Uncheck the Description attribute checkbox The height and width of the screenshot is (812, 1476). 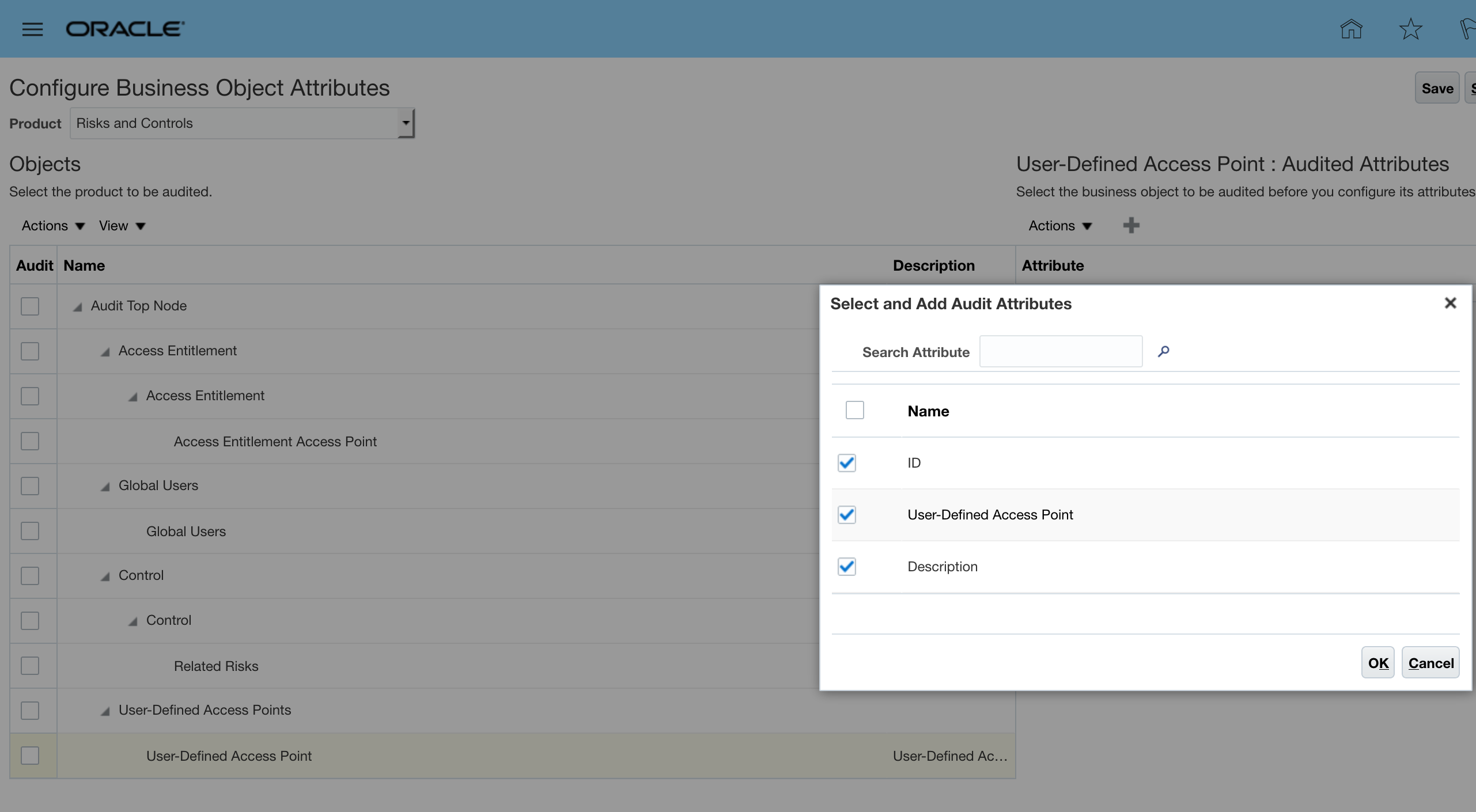click(846, 566)
